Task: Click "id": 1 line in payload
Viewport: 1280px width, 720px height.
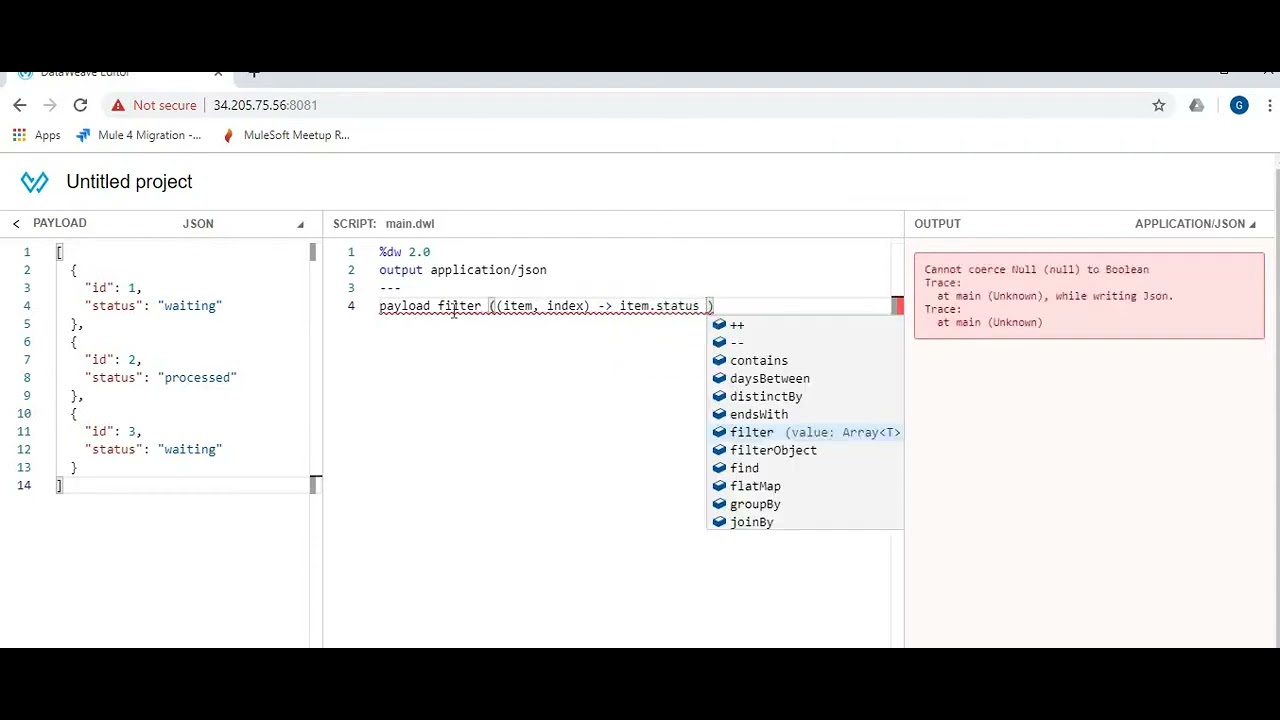Action: click(113, 288)
